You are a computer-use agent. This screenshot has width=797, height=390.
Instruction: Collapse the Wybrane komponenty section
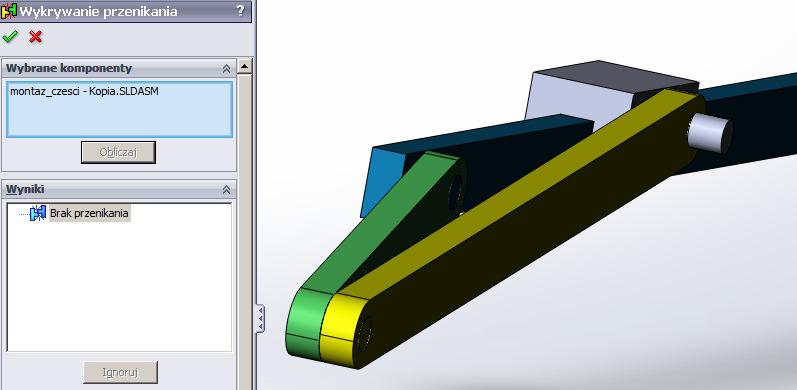(x=226, y=69)
